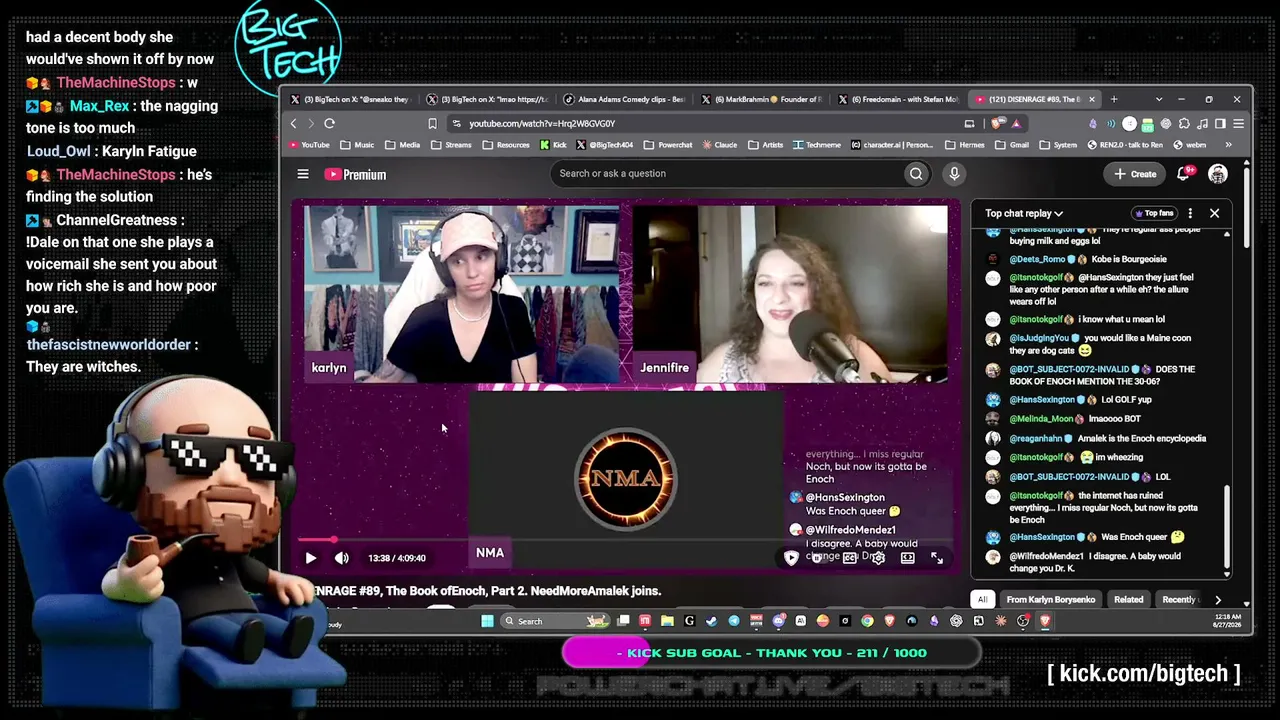
Task: Switch to the Freedomain with Stefan tab
Action: click(x=899, y=99)
